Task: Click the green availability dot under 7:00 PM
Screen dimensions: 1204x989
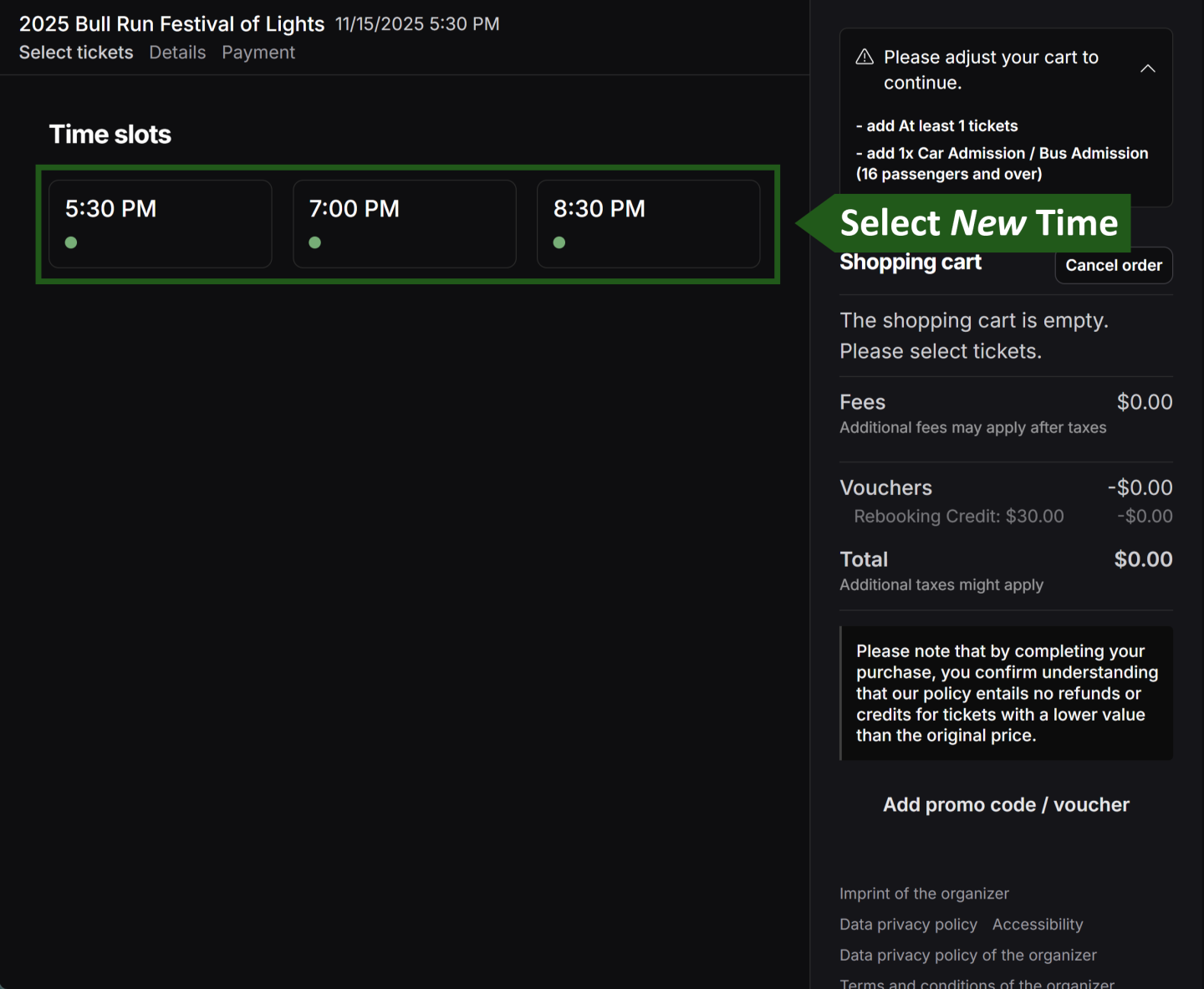Action: click(x=315, y=242)
